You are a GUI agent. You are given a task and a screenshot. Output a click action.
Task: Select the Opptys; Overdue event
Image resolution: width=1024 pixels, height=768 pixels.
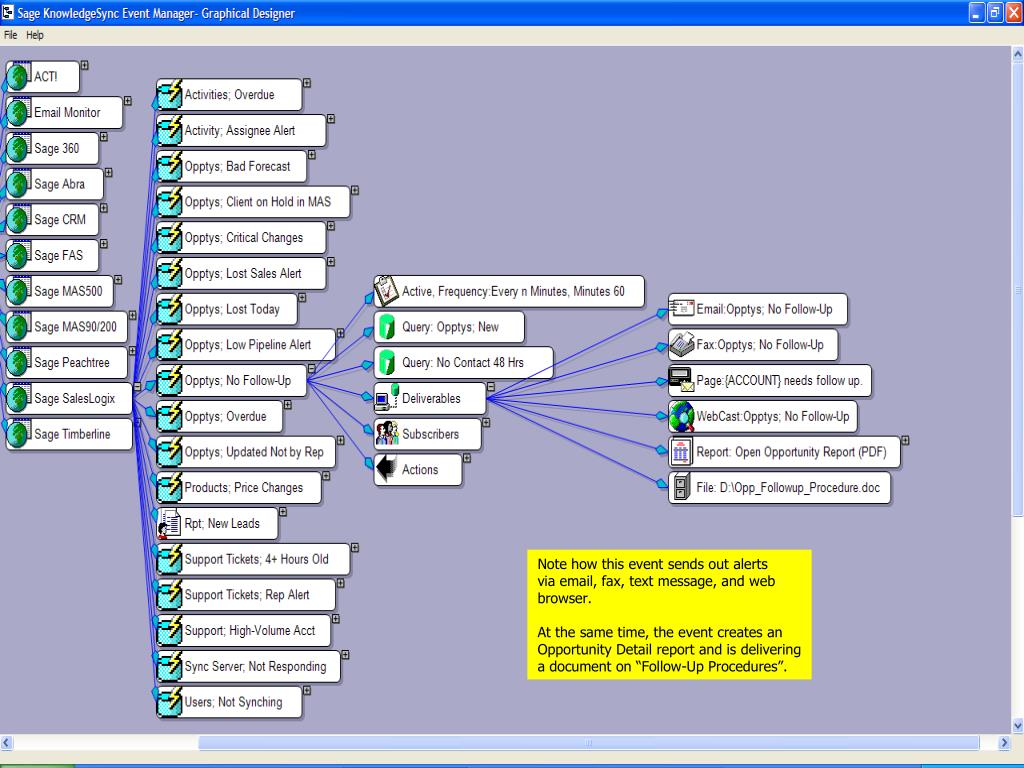coord(220,417)
